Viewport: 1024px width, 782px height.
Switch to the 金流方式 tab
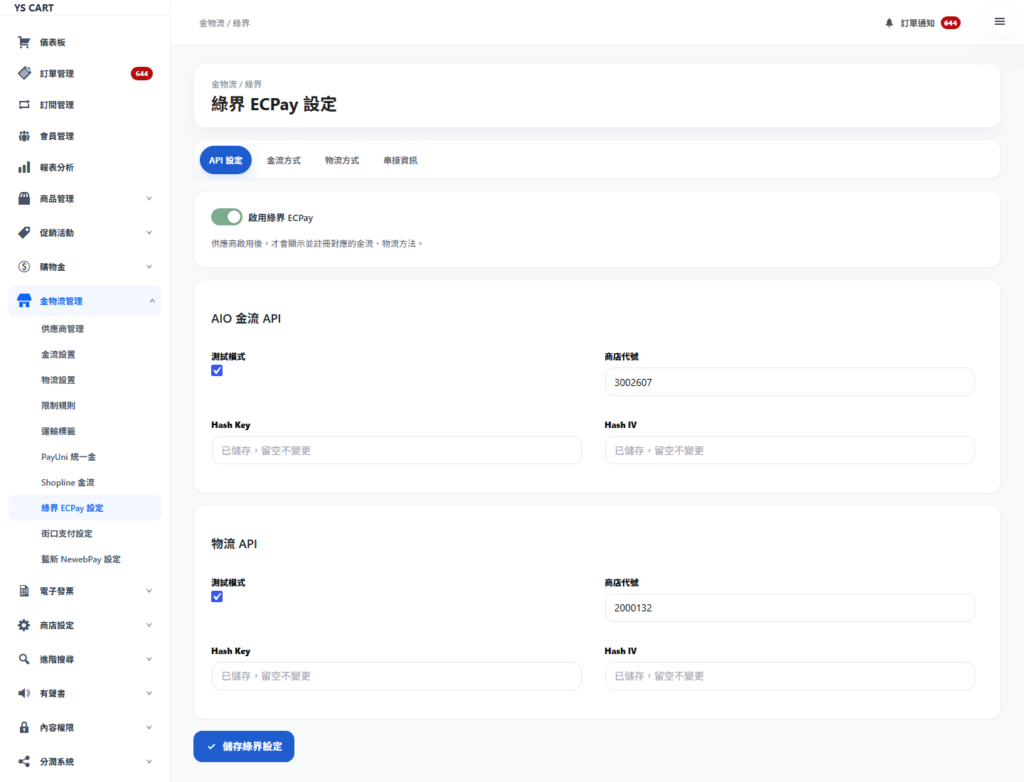click(x=283, y=160)
